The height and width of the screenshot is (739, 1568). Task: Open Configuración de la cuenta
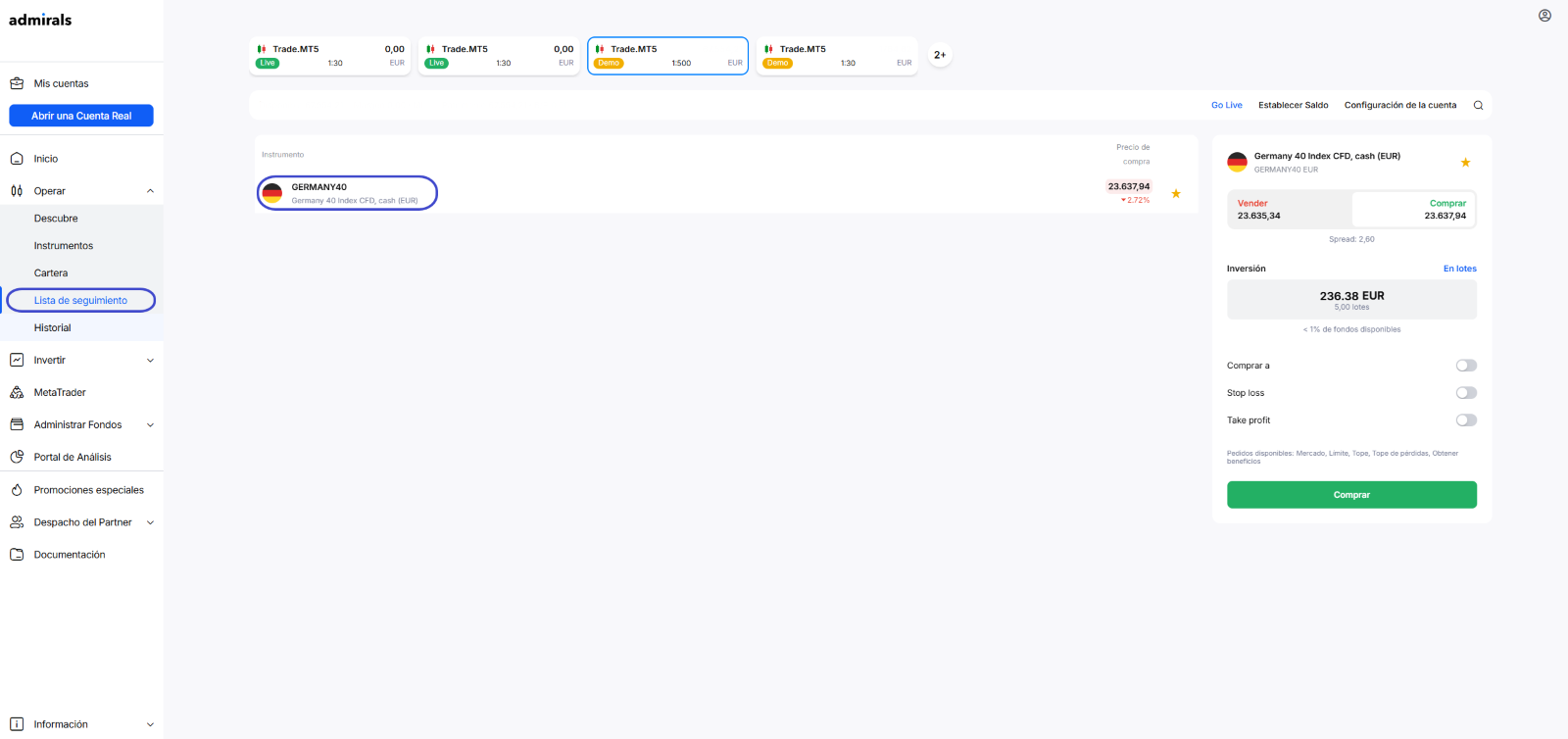coord(1400,105)
